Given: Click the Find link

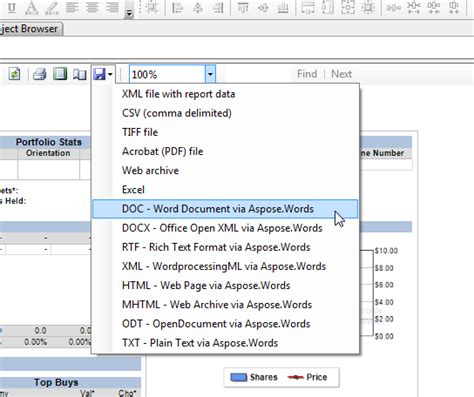Looking at the screenshot, I should click(x=307, y=74).
